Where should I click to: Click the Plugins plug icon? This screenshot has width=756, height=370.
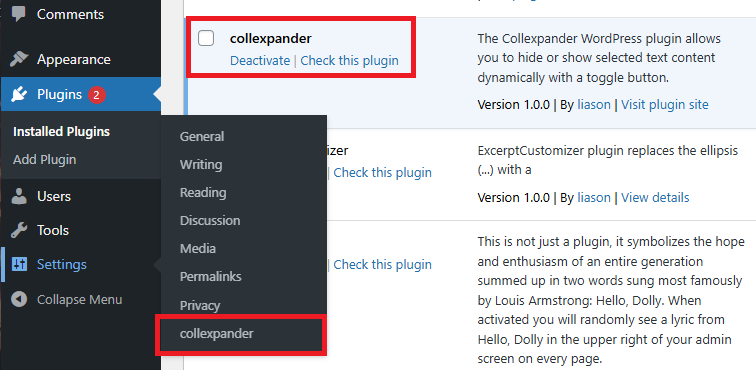[x=19, y=95]
